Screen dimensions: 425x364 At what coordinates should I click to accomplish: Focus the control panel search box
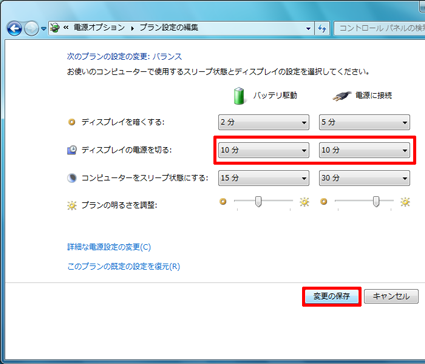pos(379,28)
